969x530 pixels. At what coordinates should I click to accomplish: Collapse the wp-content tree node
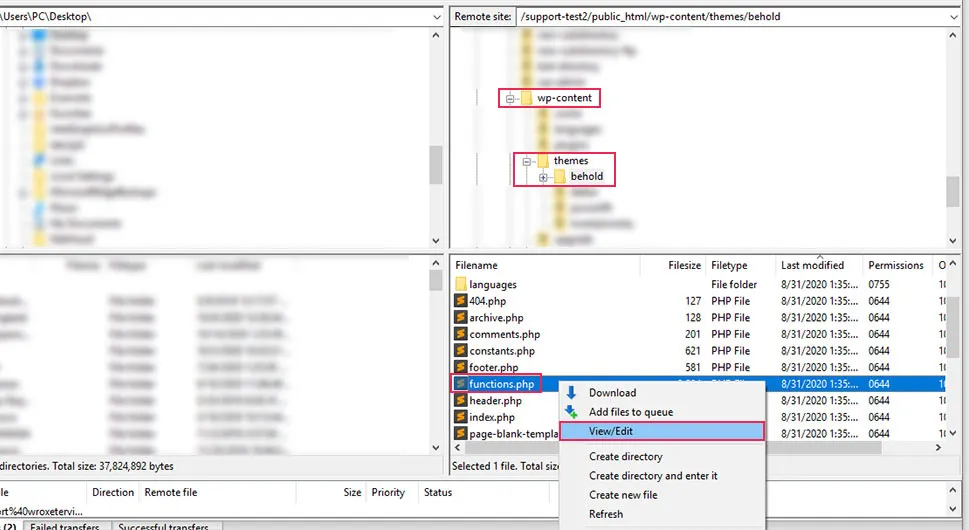click(x=510, y=98)
